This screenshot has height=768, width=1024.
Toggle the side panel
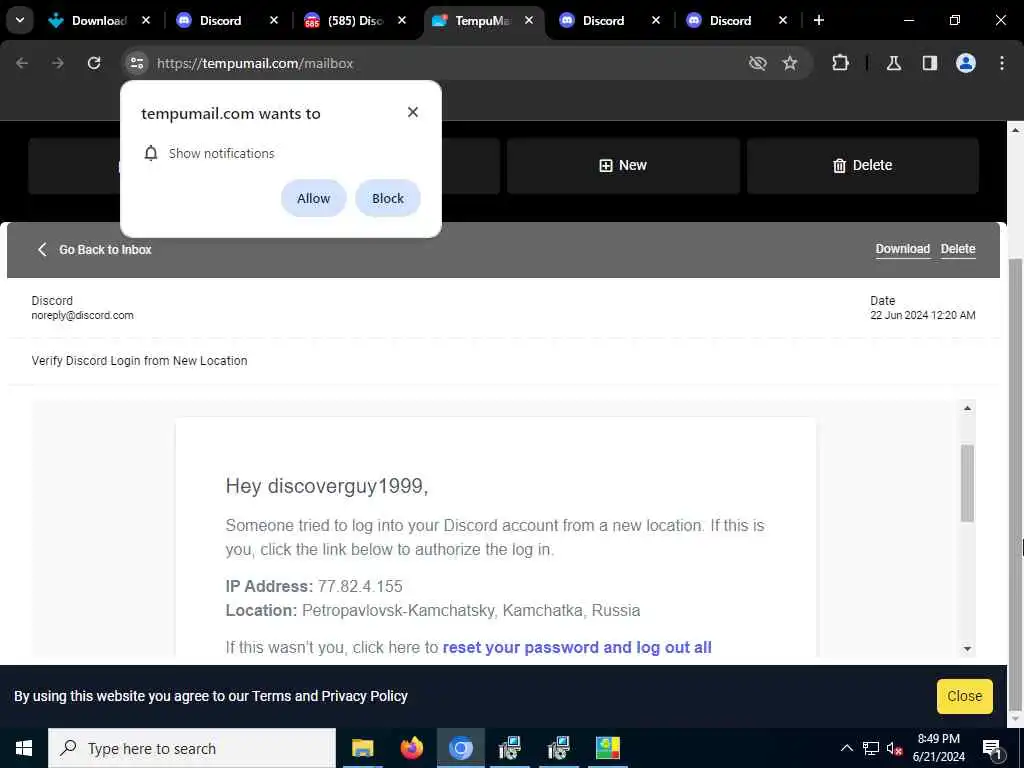pyautogui.click(x=930, y=63)
